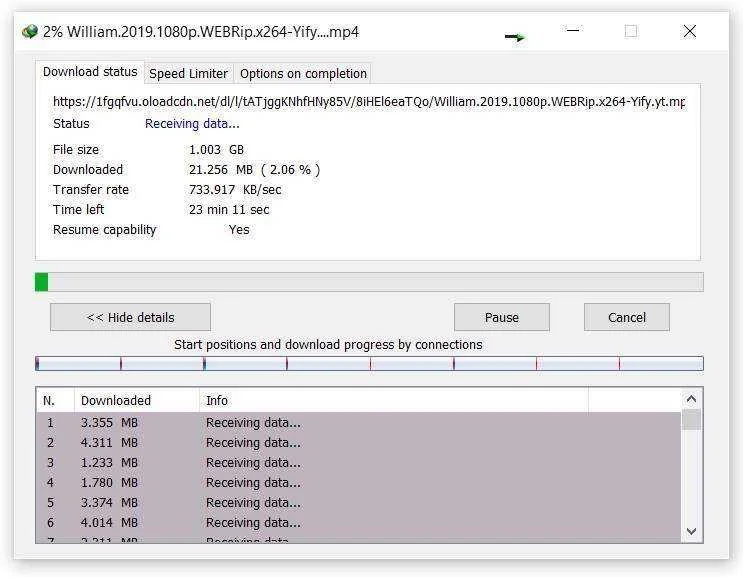The image size is (743, 577).
Task: Click the time left 23 min 11 sec
Action: point(229,209)
